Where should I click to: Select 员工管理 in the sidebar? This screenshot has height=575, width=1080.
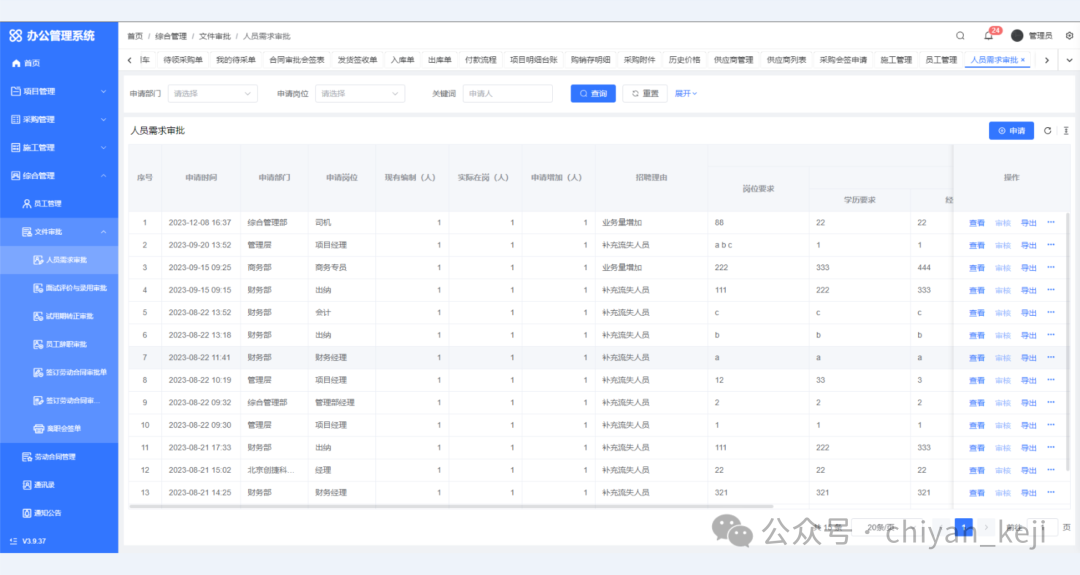48,204
